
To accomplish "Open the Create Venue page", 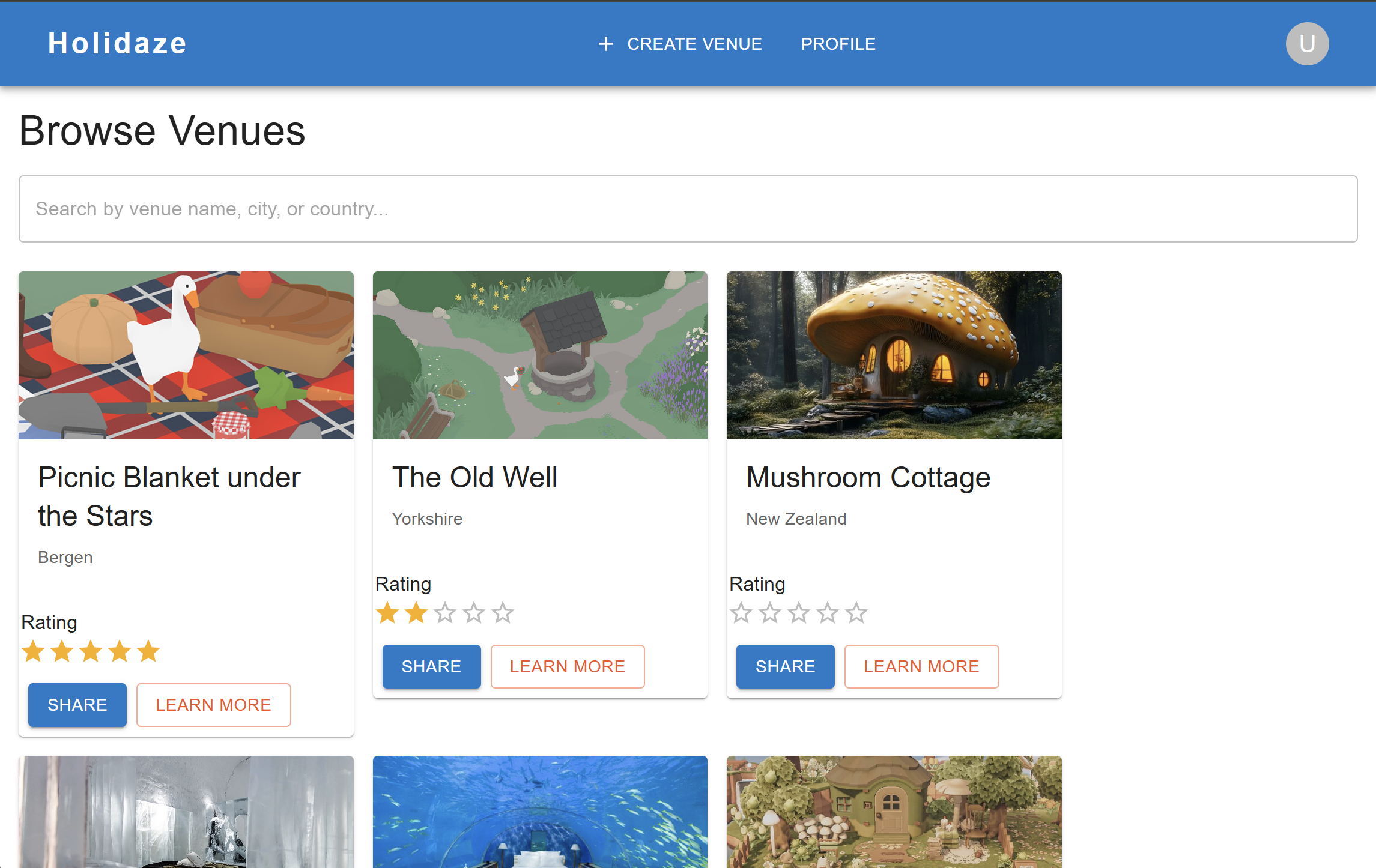I will (x=680, y=44).
